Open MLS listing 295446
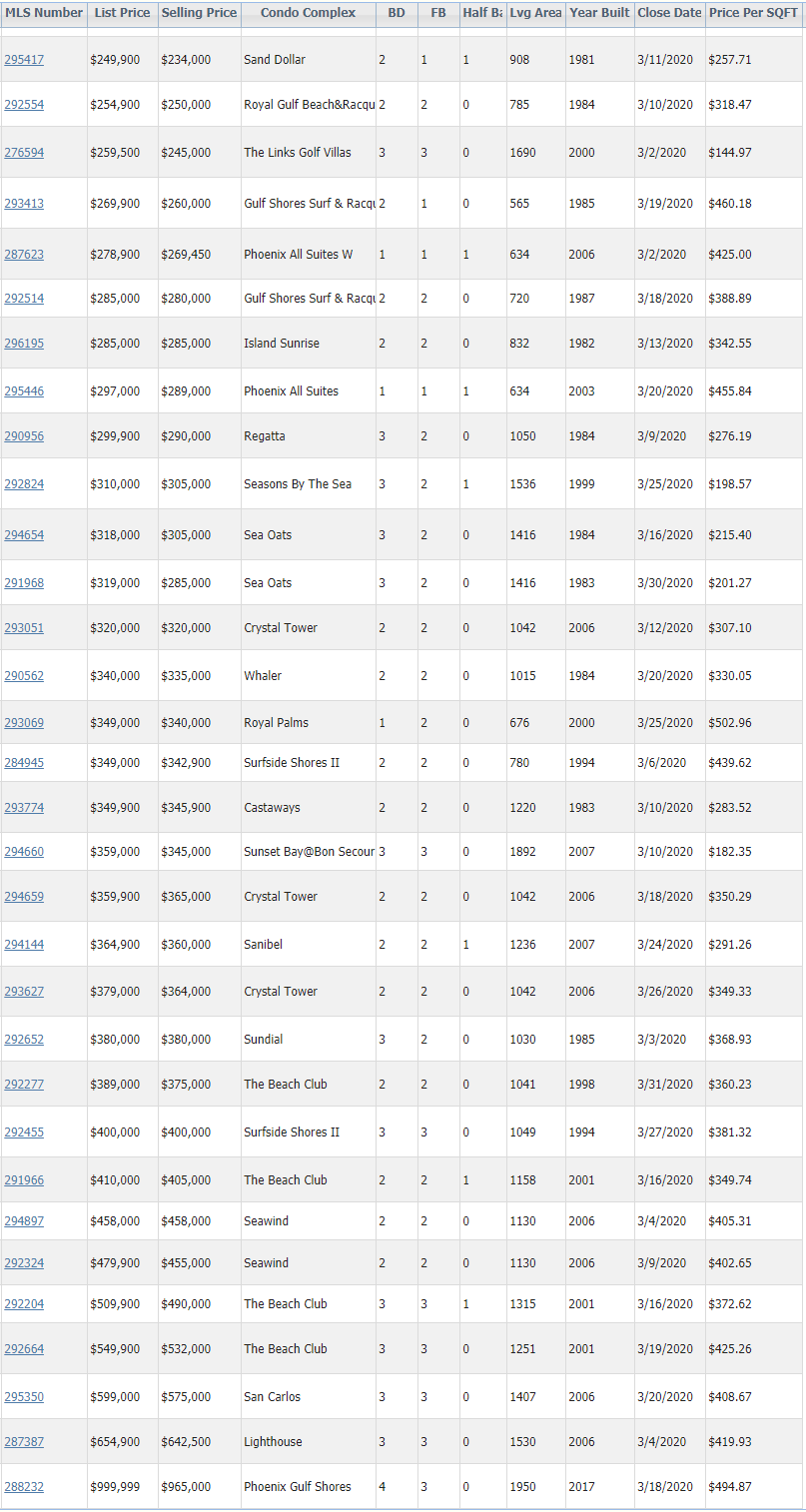Viewport: 806px width, 1512px height. (24, 391)
